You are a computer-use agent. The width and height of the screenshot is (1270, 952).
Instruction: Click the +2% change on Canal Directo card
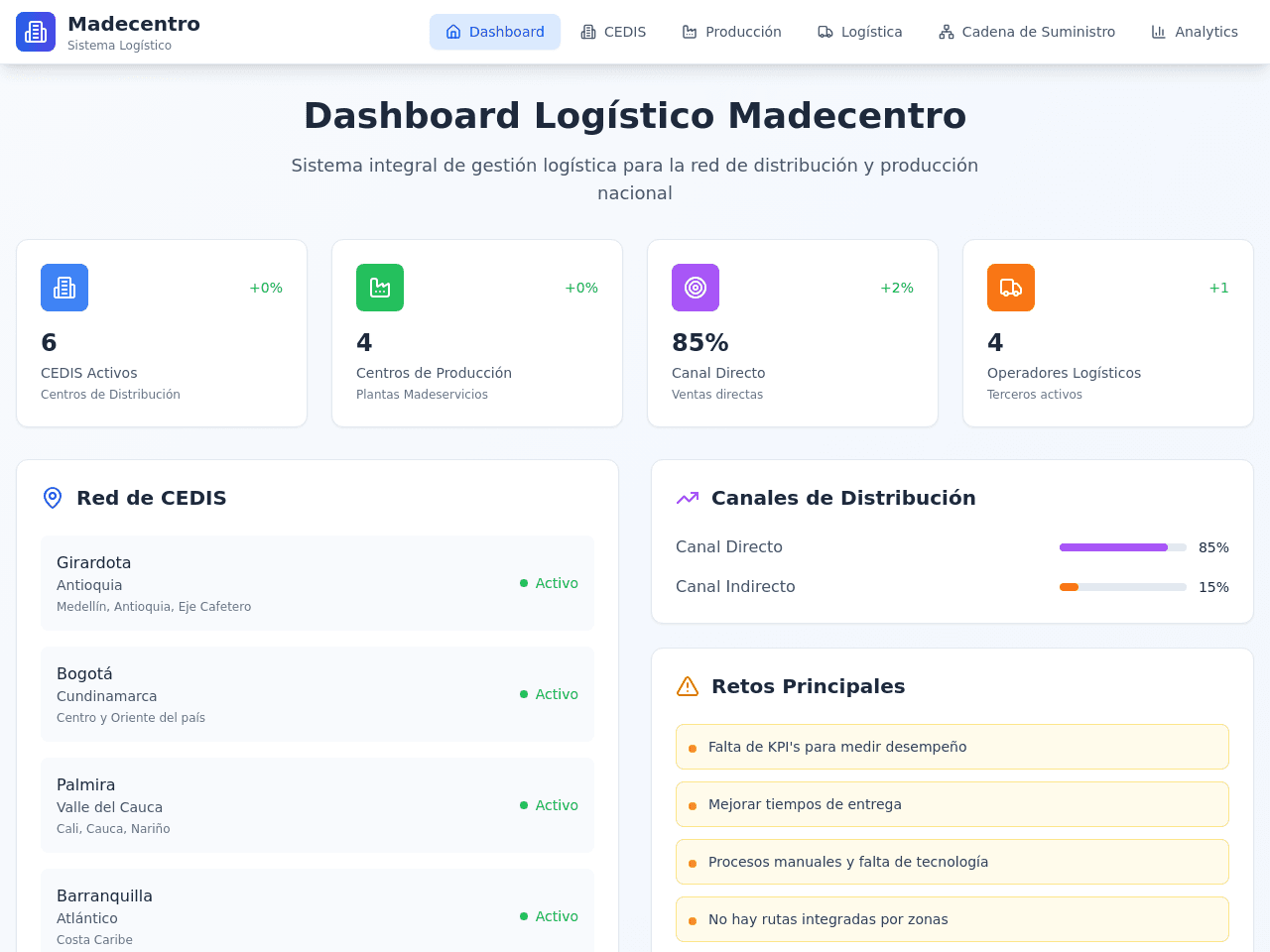click(x=897, y=288)
